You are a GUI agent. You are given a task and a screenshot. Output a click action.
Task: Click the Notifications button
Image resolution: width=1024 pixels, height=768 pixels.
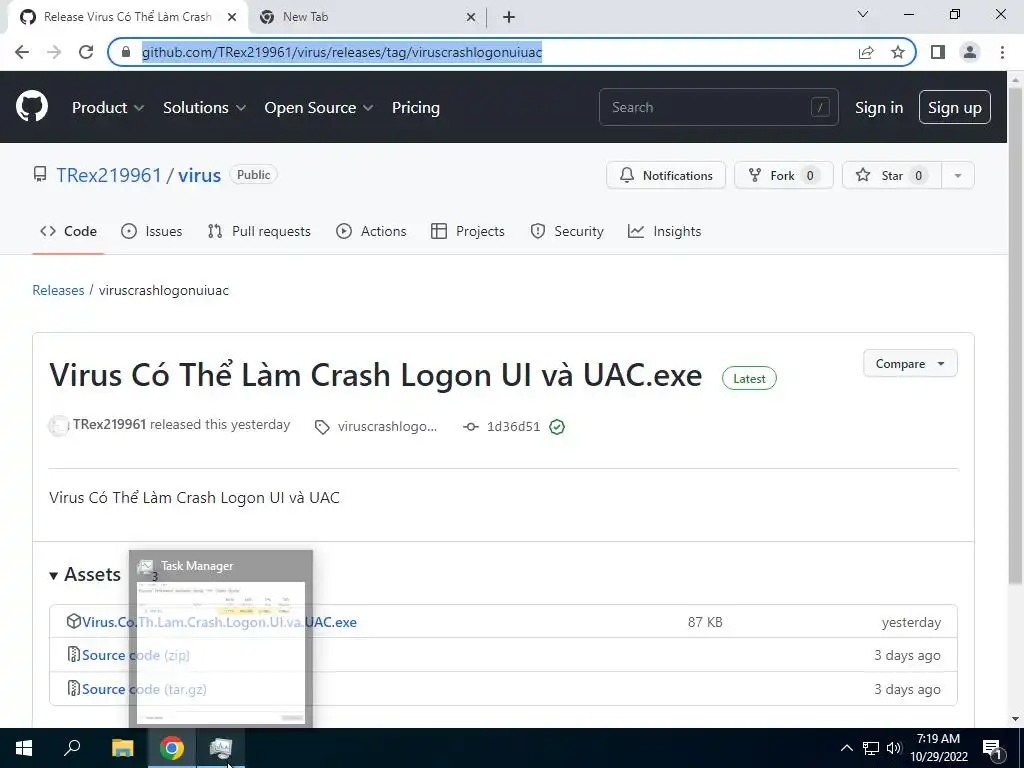tap(665, 175)
